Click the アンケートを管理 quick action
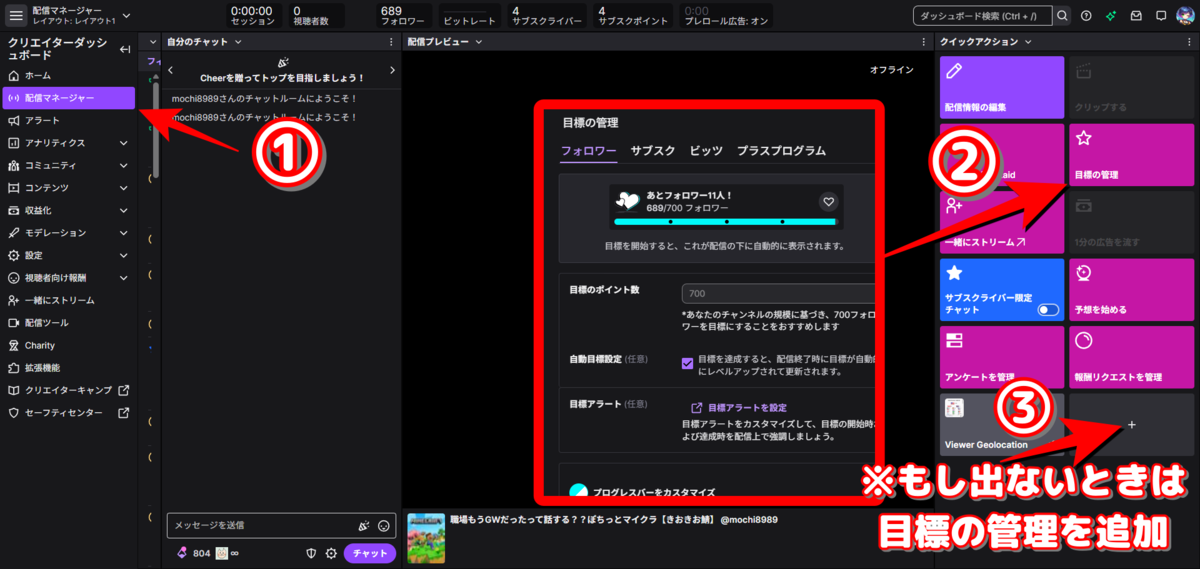 coord(1002,357)
